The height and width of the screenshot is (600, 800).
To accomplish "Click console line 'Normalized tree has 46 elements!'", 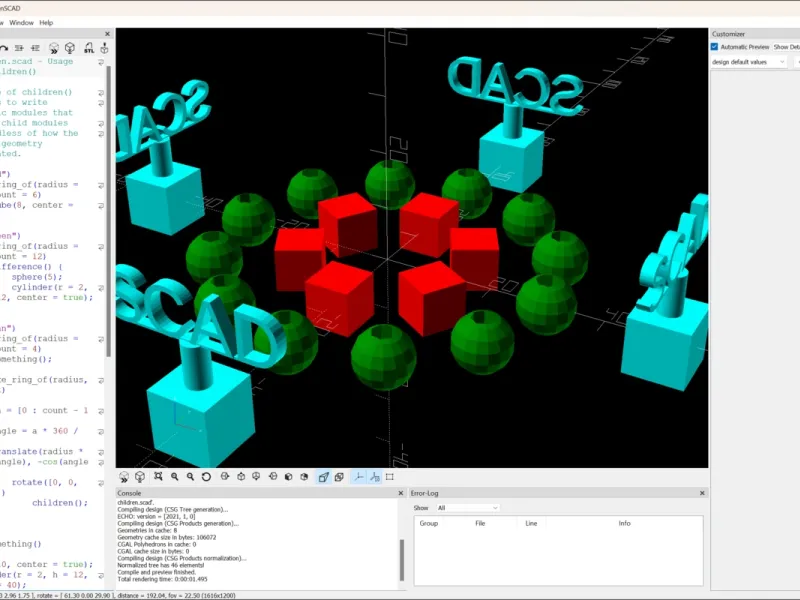I will 161,565.
